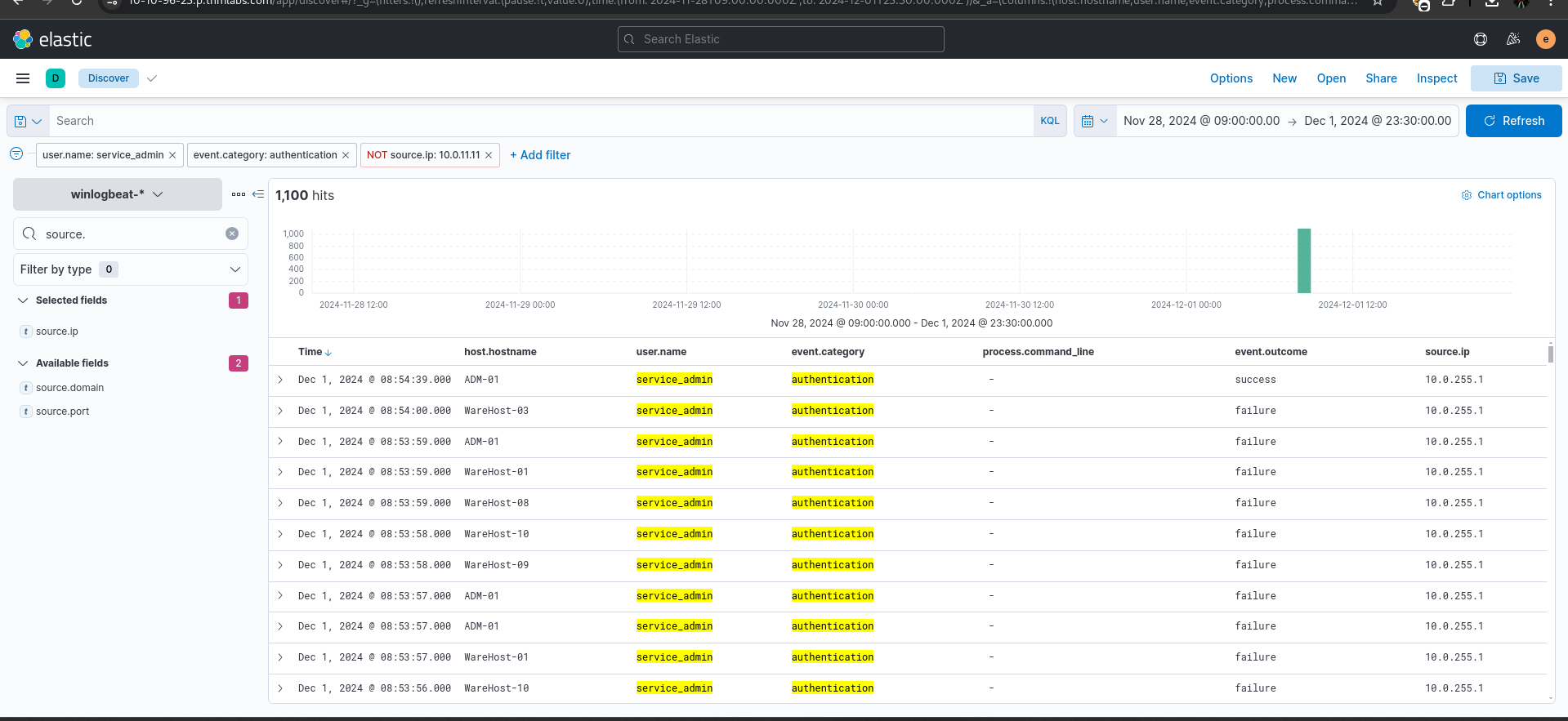Collapse the fields sidebar with arrow icon
The height and width of the screenshot is (721, 1568).
tap(258, 194)
